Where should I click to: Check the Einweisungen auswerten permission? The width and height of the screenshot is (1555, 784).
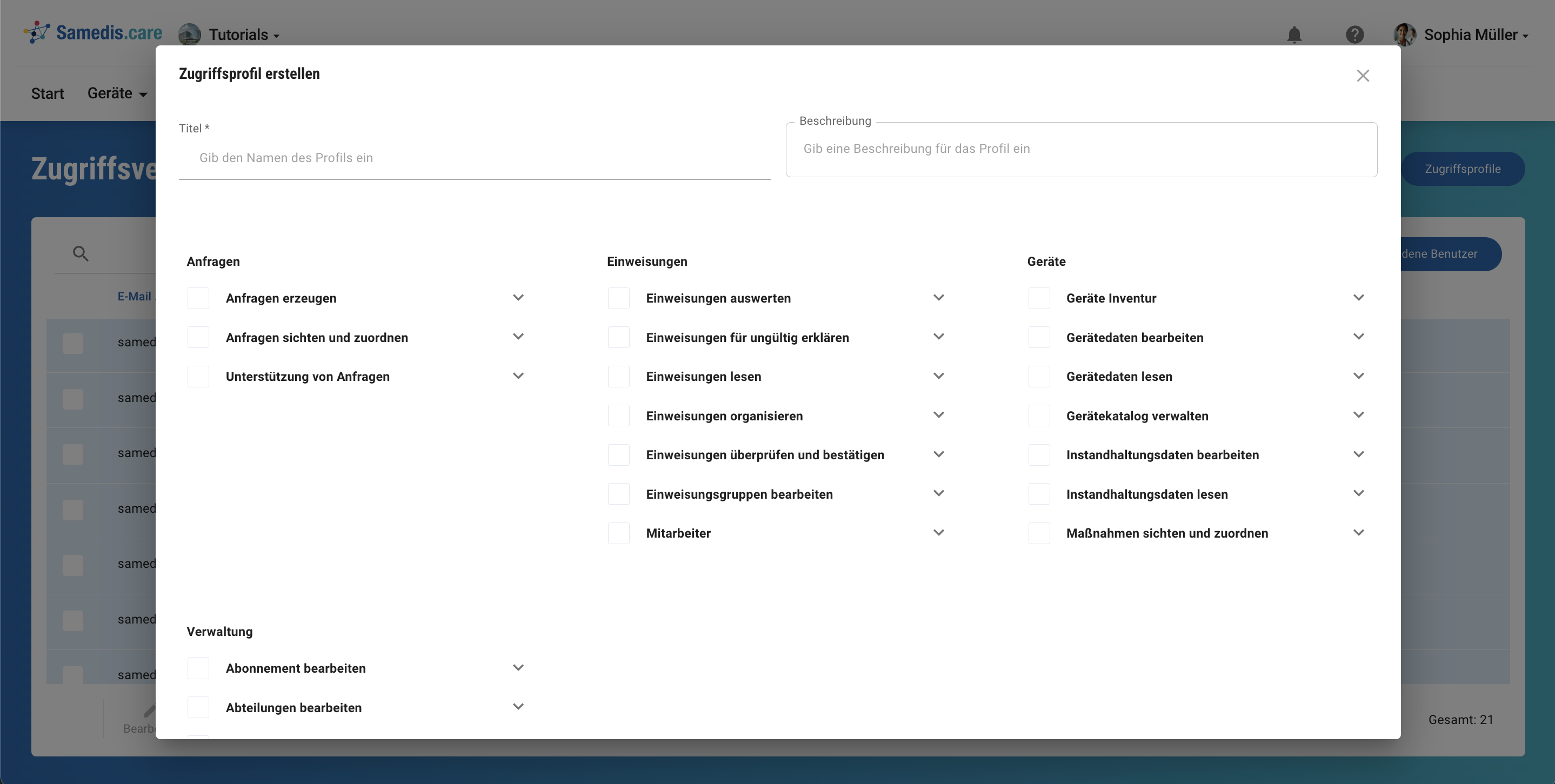[x=618, y=298]
